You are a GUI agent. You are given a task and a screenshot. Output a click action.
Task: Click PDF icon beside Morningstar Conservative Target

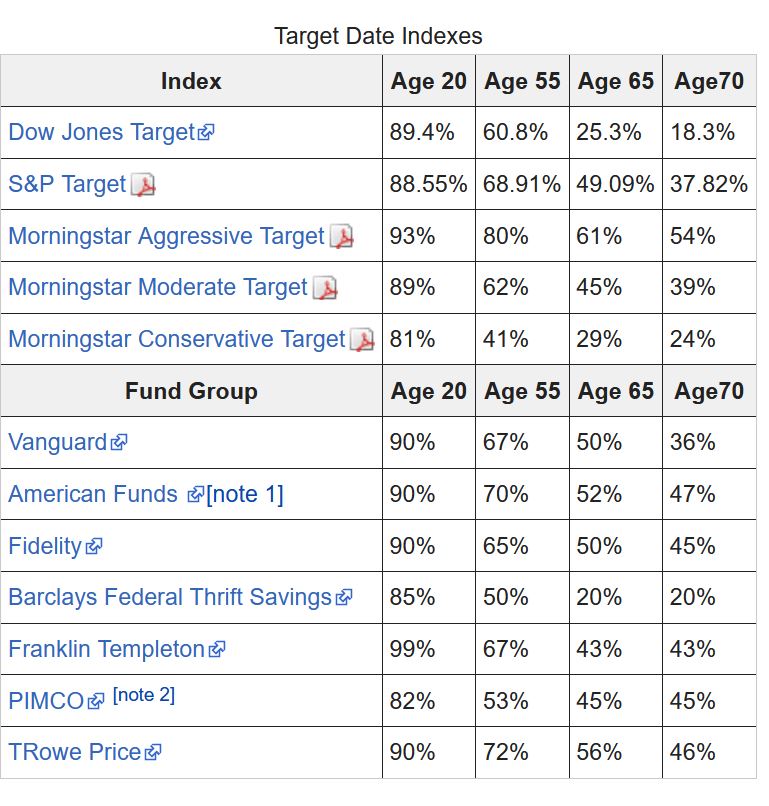point(362,340)
